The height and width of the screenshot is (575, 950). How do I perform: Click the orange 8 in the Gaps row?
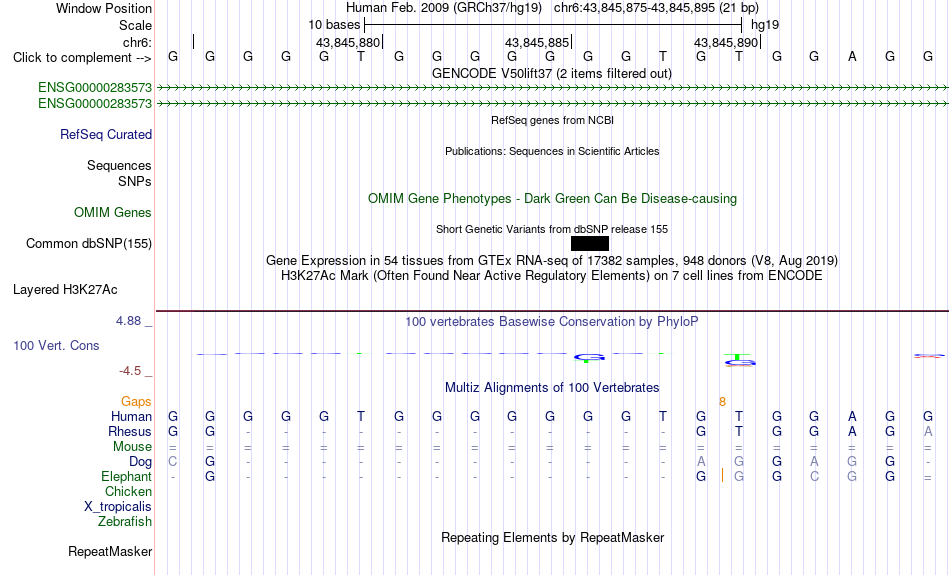722,402
